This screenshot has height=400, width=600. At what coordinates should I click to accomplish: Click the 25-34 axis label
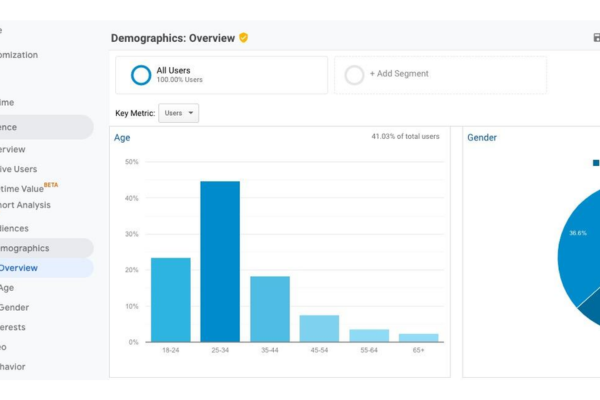[x=220, y=350]
